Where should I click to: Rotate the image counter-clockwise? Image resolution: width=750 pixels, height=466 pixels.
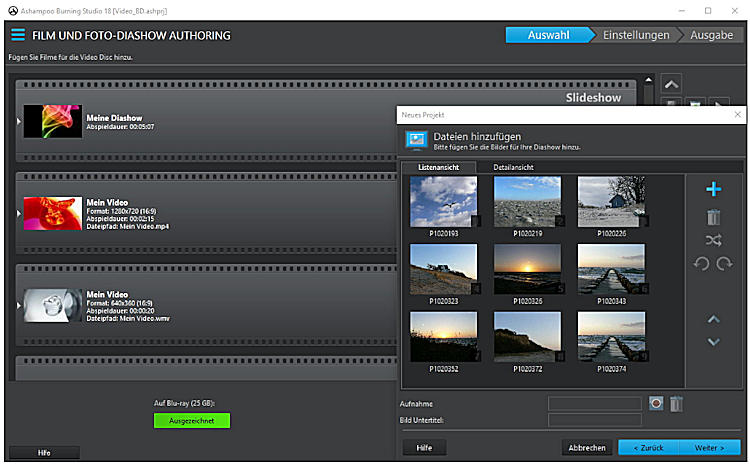[702, 264]
